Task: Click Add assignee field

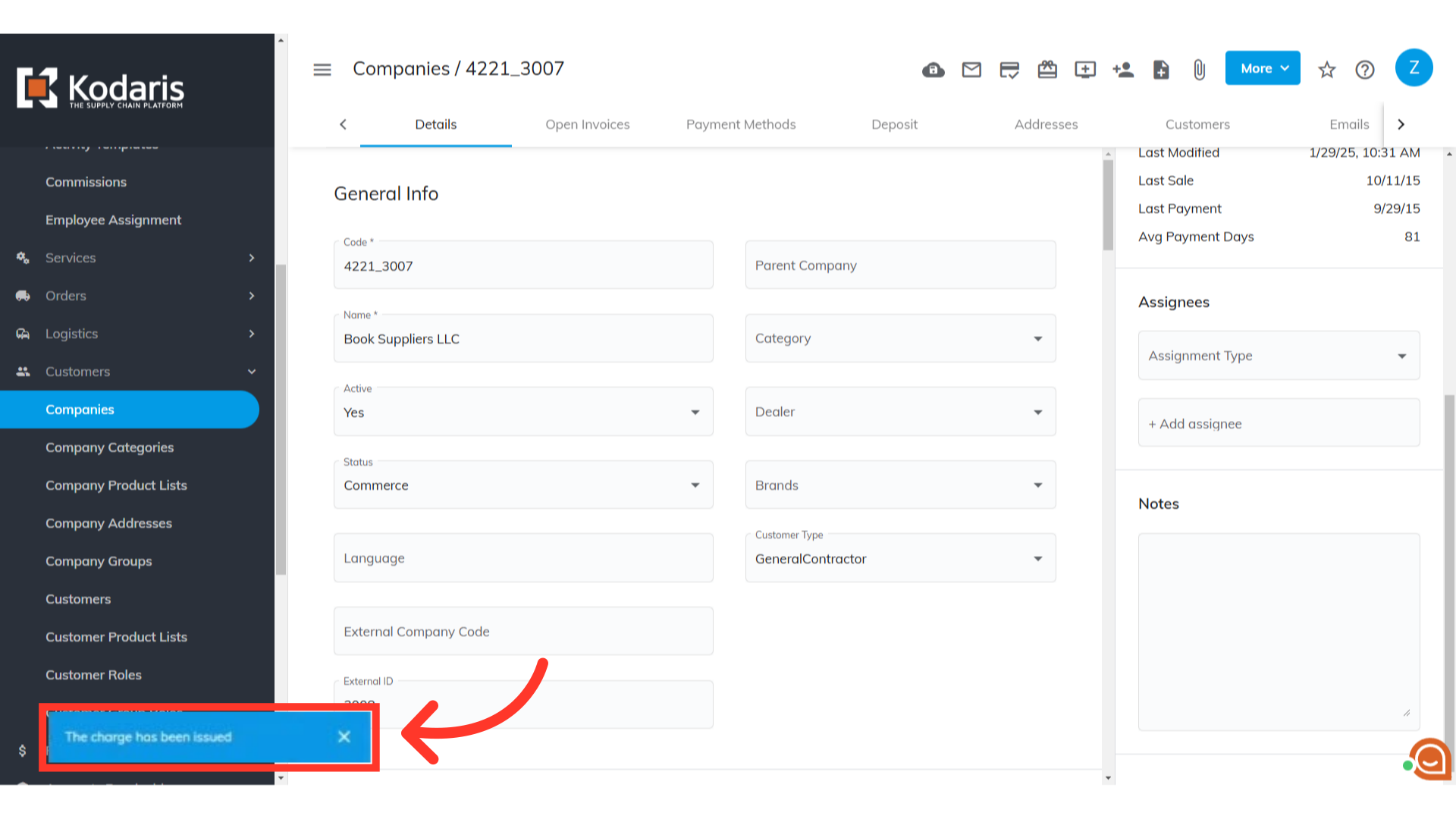Action: pos(1279,424)
